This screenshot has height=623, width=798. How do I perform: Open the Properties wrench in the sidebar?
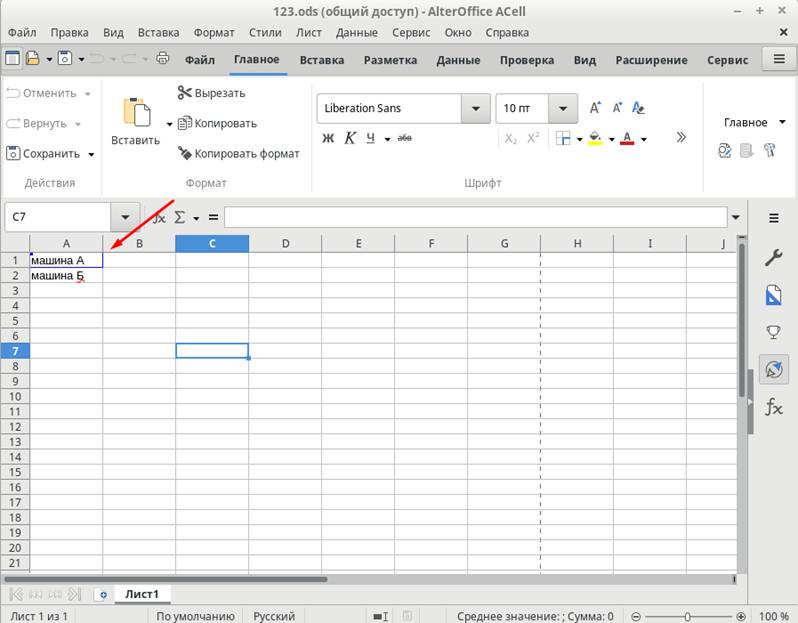[773, 258]
